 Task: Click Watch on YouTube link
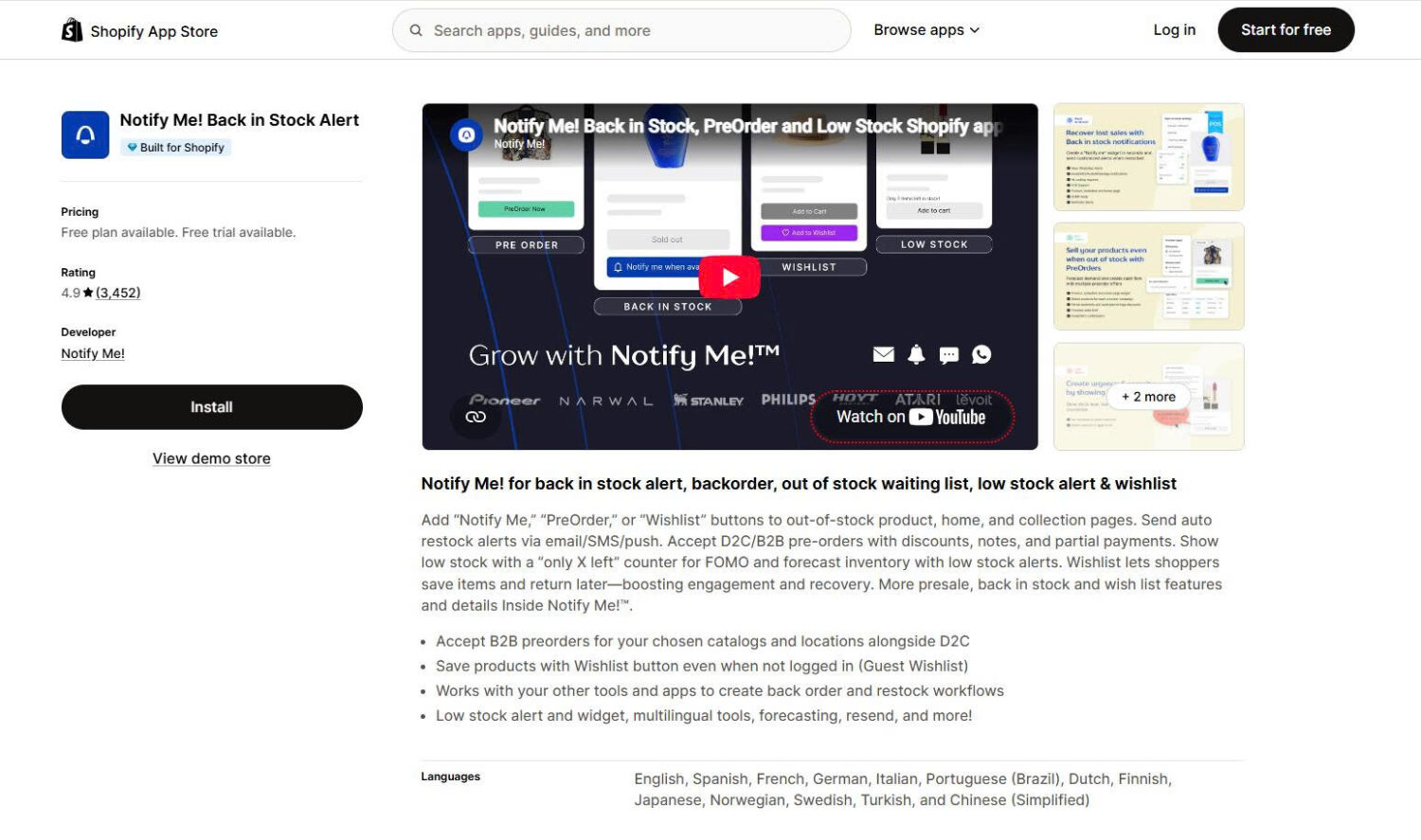(x=911, y=417)
